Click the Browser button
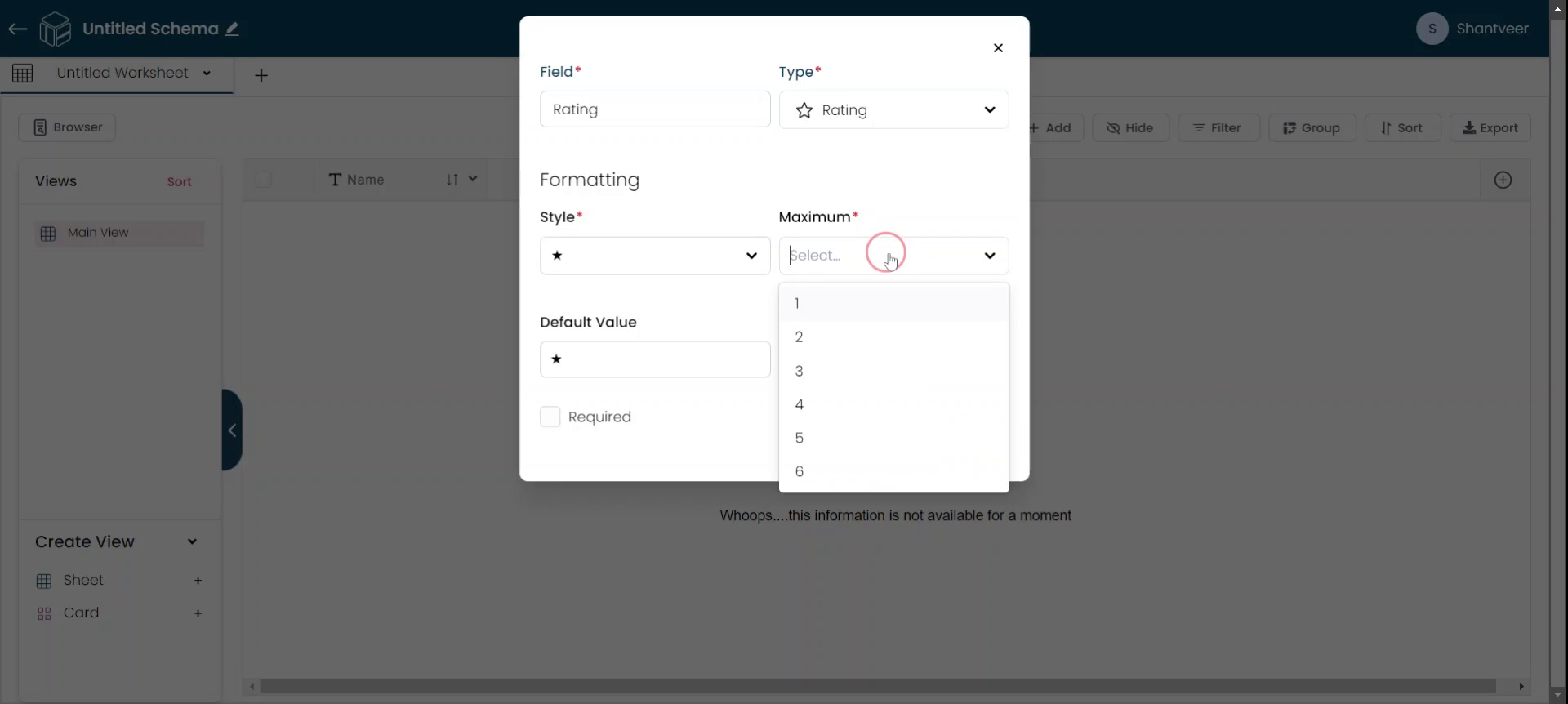Image resolution: width=1568 pixels, height=704 pixels. (x=67, y=127)
